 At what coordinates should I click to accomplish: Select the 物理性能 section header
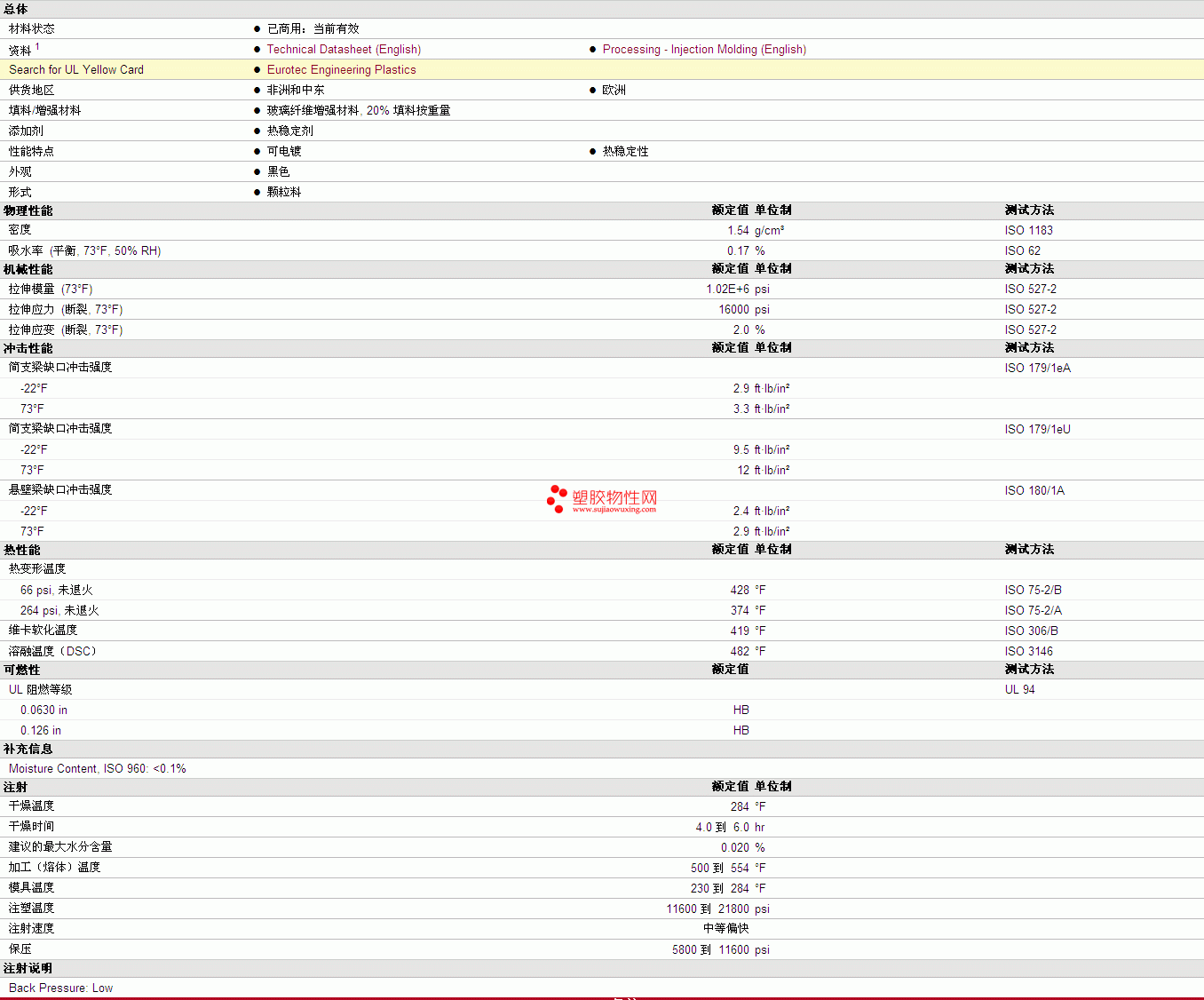28,210
